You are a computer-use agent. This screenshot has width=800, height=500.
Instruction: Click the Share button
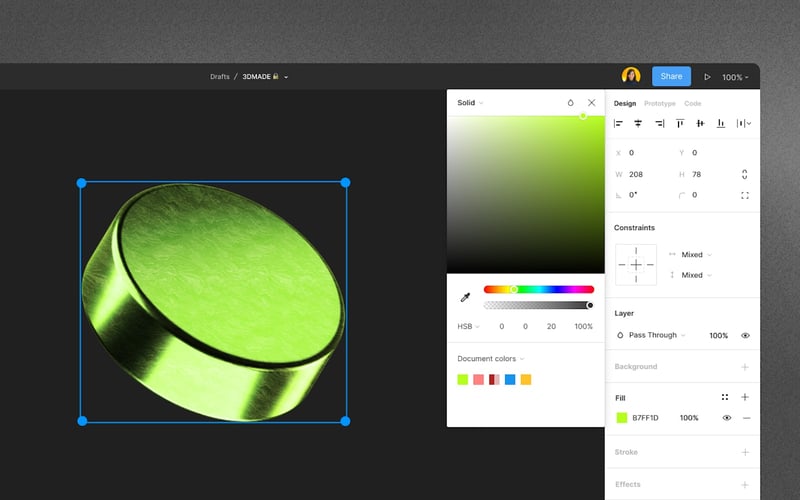tap(671, 76)
